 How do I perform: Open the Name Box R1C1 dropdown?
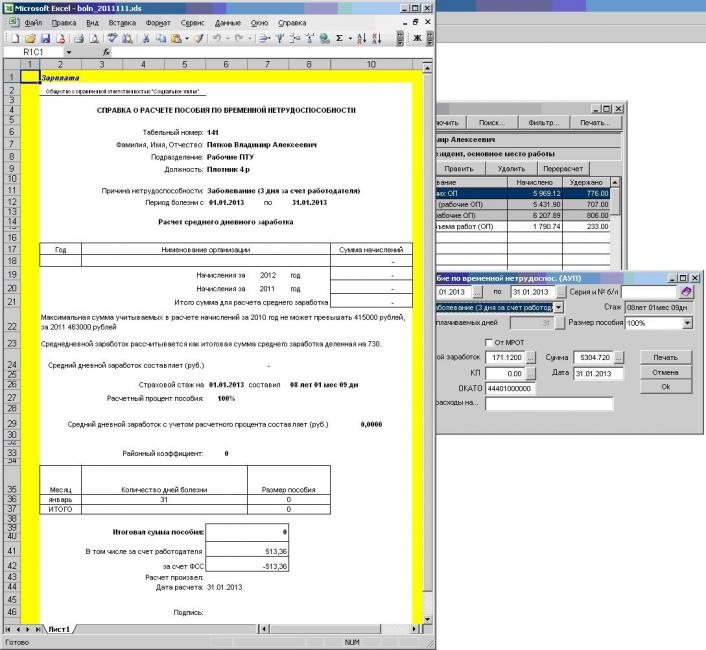[x=68, y=51]
